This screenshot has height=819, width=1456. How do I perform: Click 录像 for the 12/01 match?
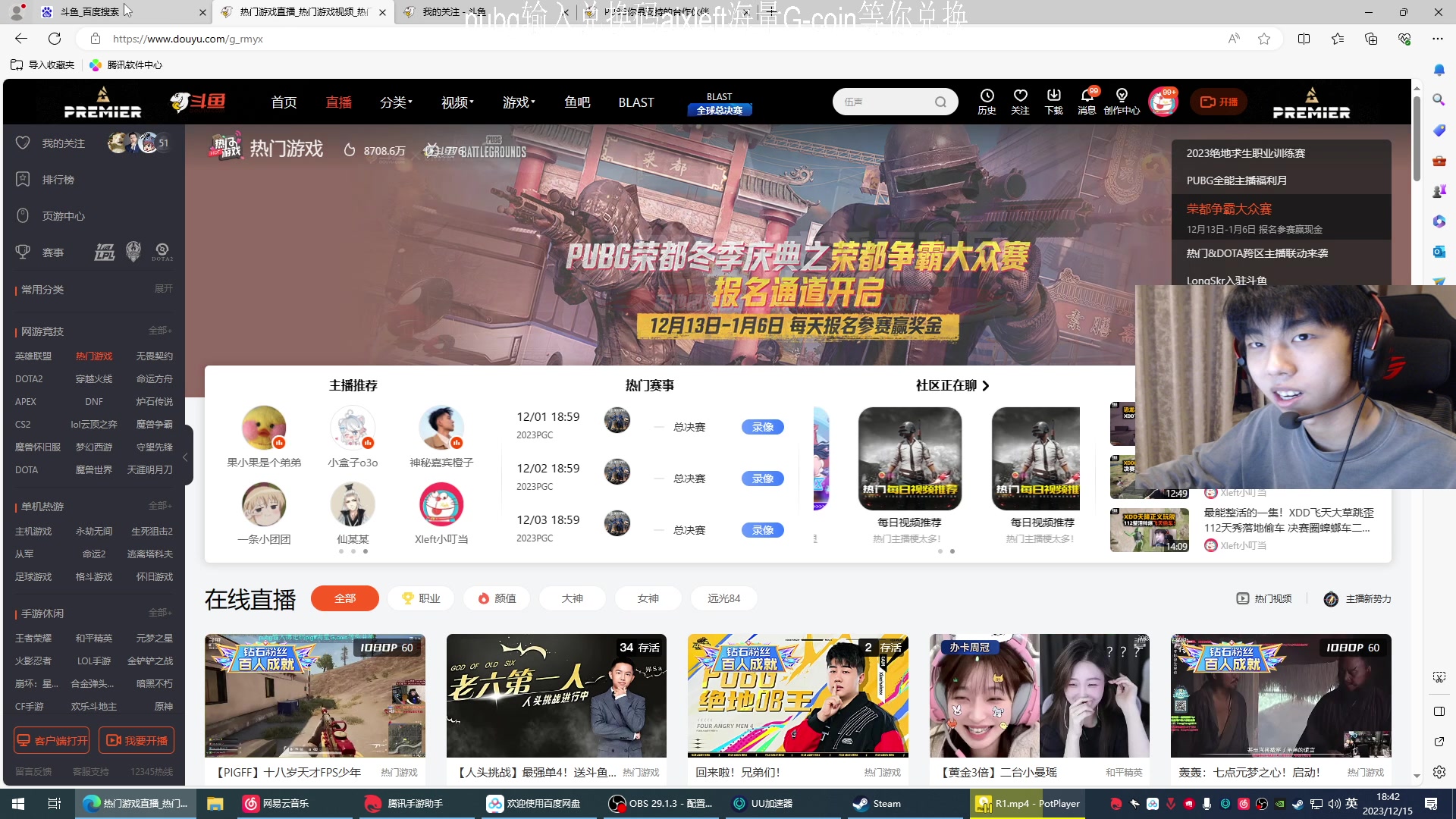763,427
